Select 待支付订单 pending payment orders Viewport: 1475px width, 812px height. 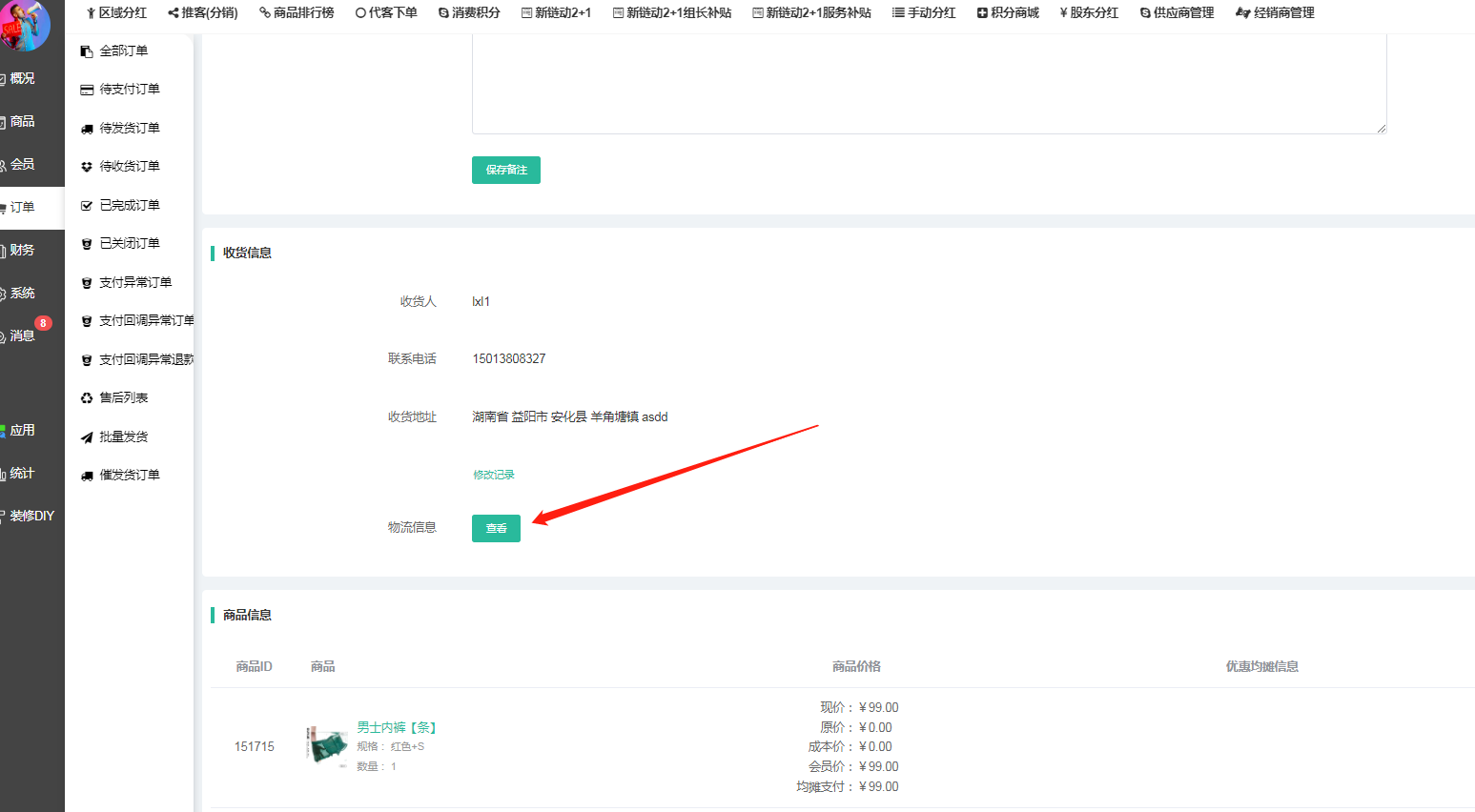click(x=129, y=89)
